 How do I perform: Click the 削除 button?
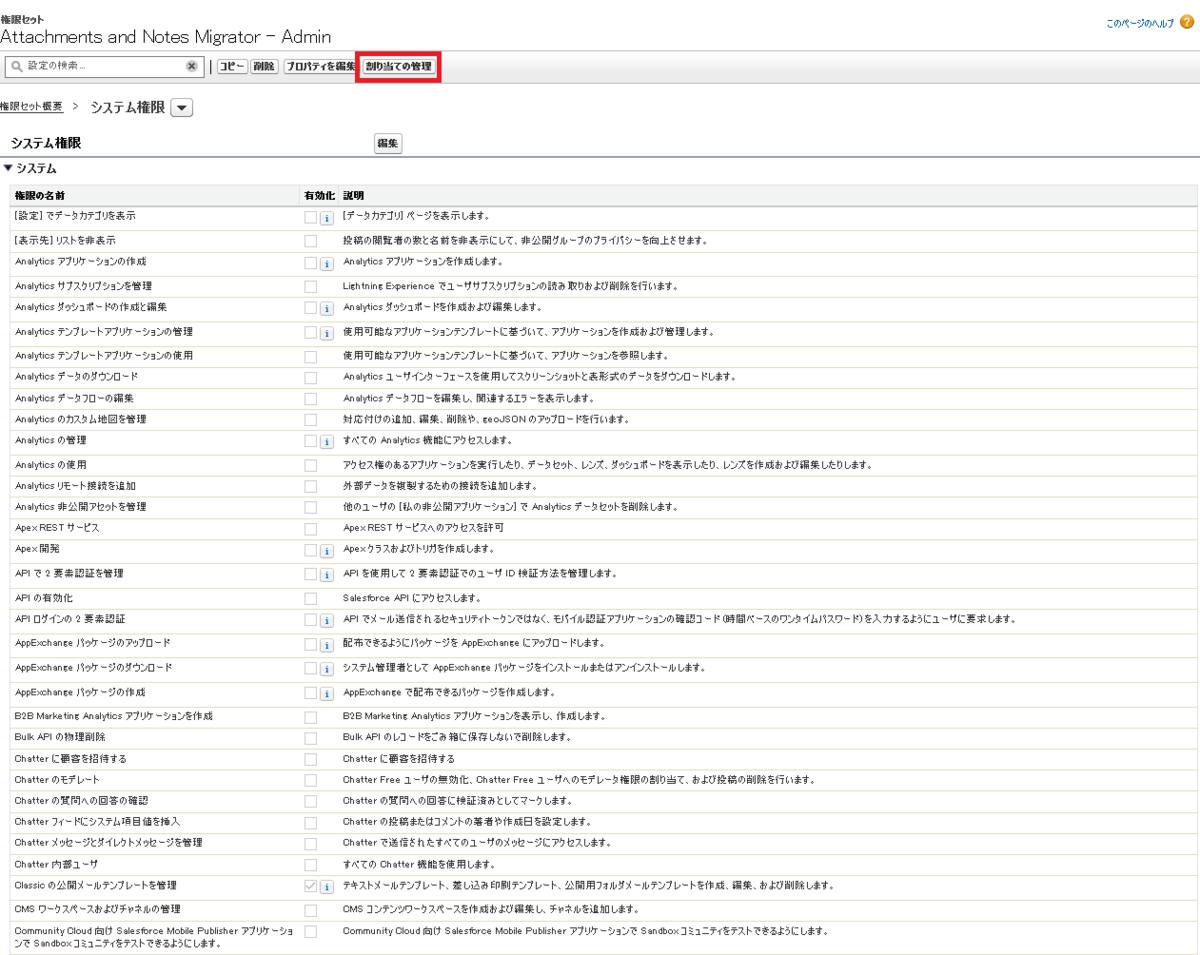tap(264, 67)
